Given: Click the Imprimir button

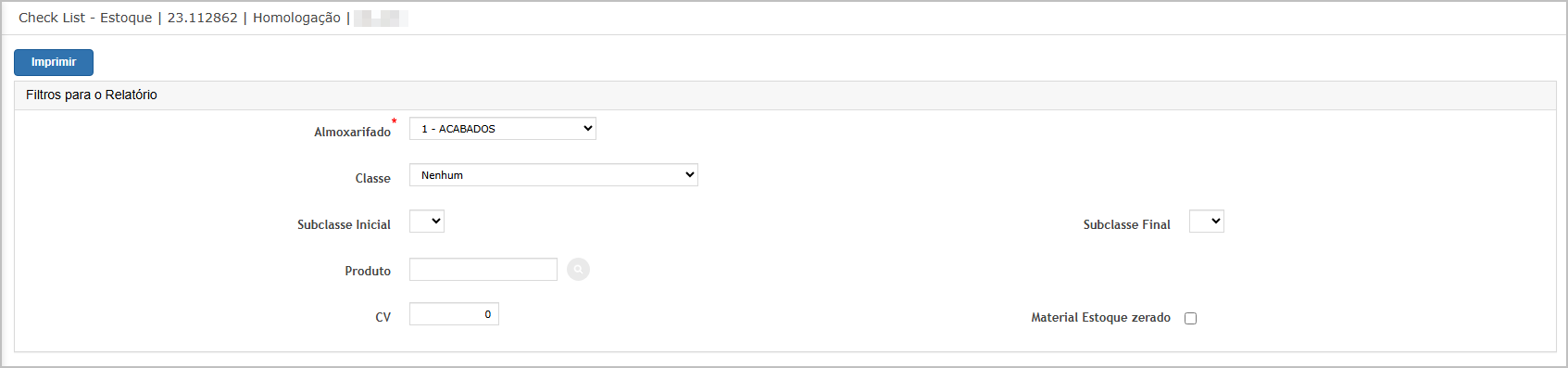Looking at the screenshot, I should click(54, 62).
